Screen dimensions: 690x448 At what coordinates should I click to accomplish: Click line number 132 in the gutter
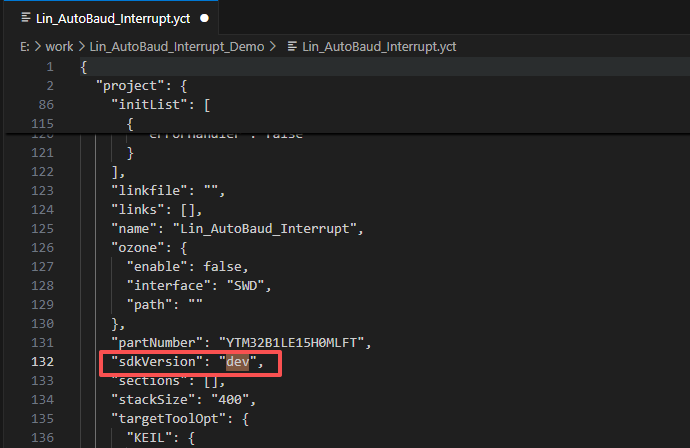coord(42,361)
